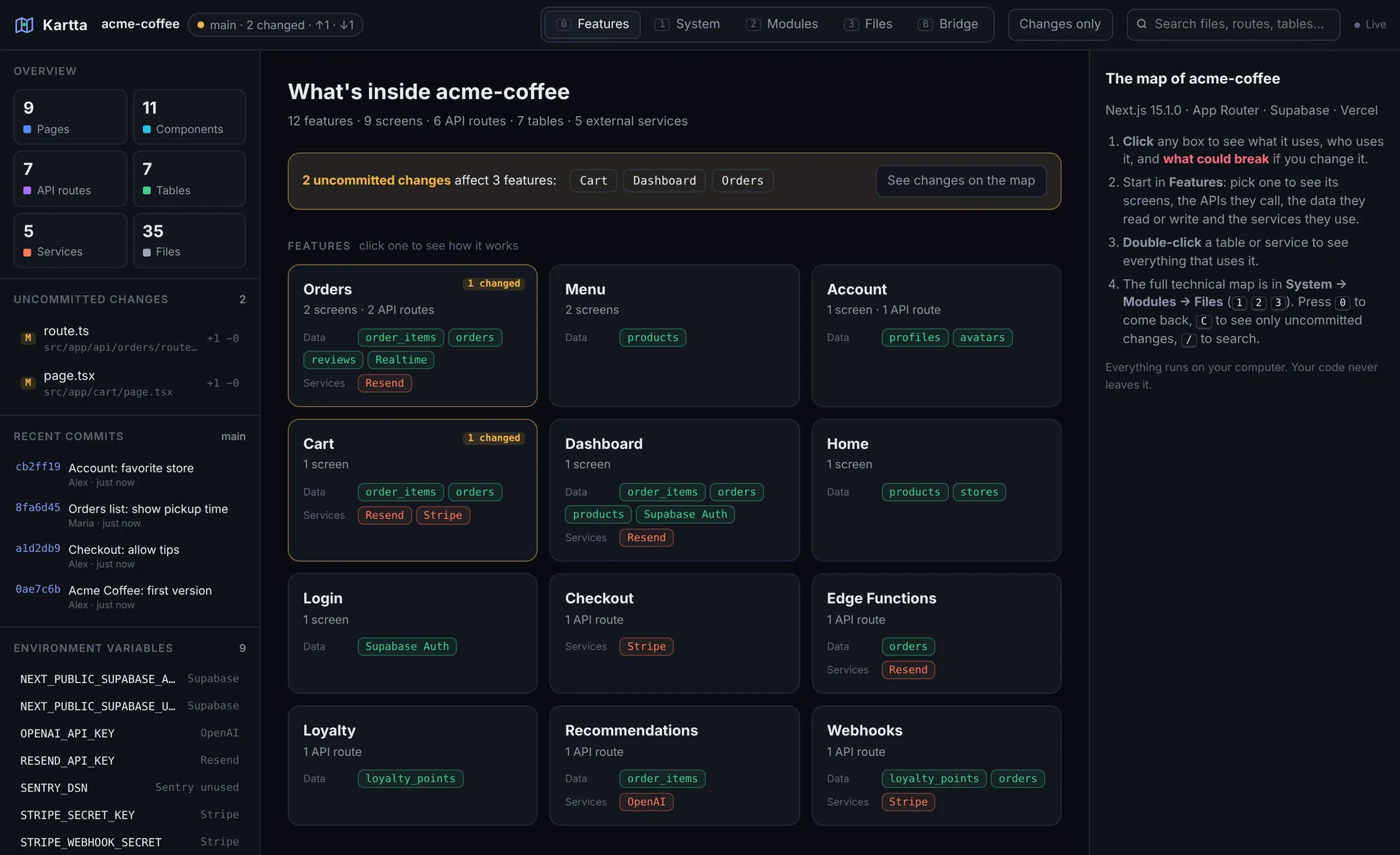This screenshot has height=855, width=1400.
Task: Click the orange dot in the branch pill
Action: point(201,25)
